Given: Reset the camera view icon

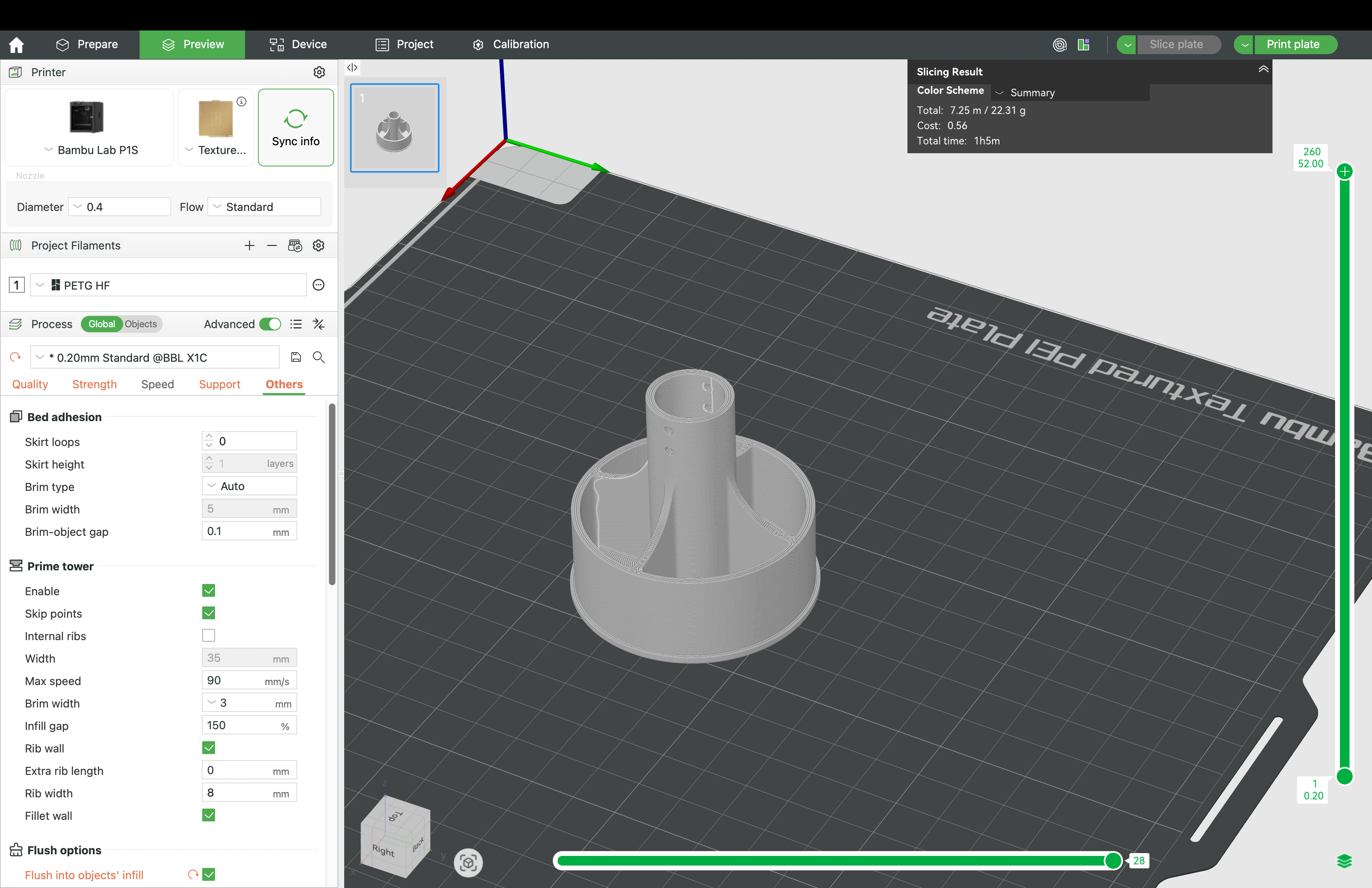Looking at the screenshot, I should click(x=467, y=862).
